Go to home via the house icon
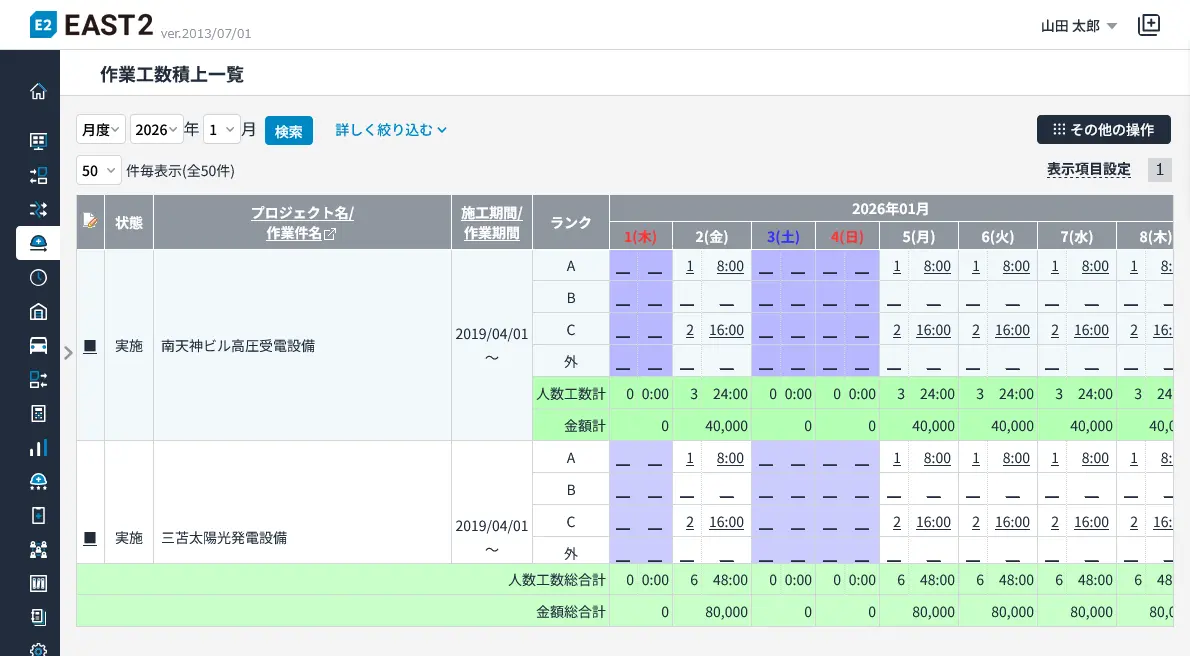 (38, 92)
